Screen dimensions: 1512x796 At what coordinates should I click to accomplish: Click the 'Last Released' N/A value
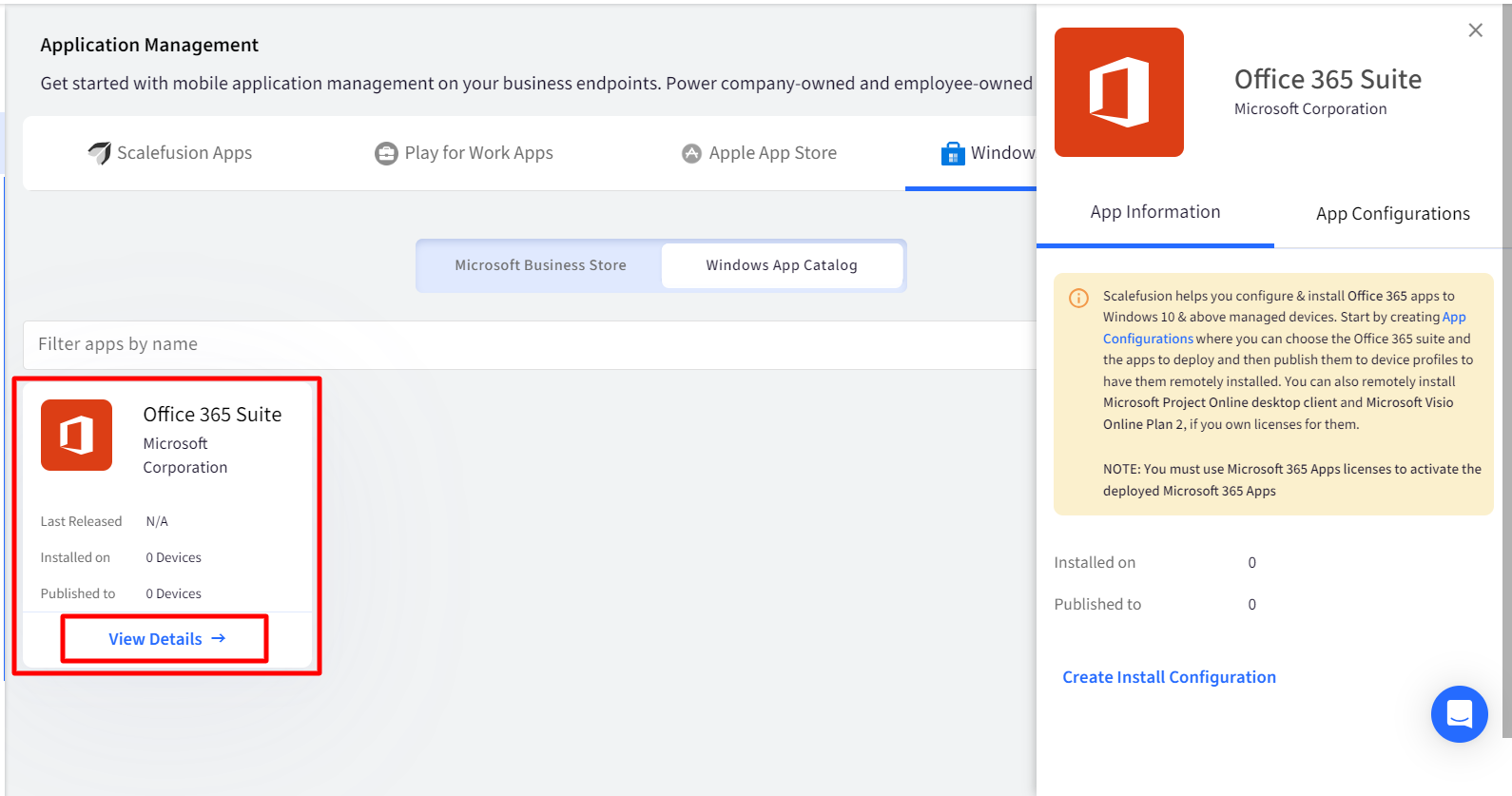click(157, 521)
